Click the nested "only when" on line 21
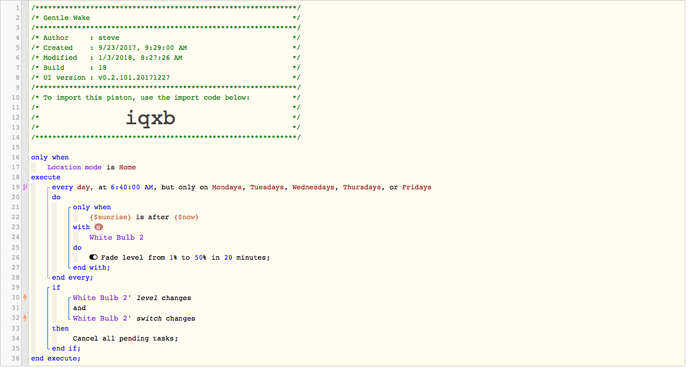 tap(92, 207)
